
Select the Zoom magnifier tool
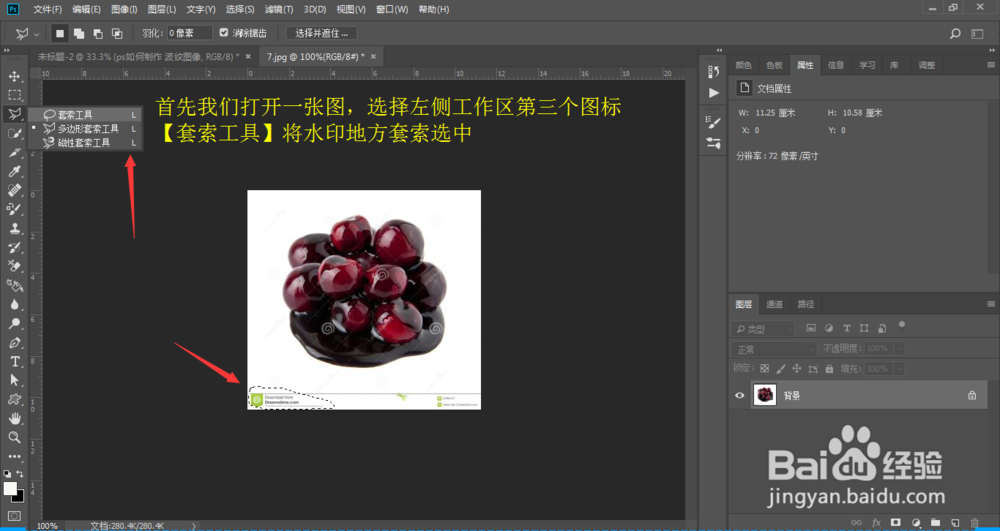(x=14, y=437)
